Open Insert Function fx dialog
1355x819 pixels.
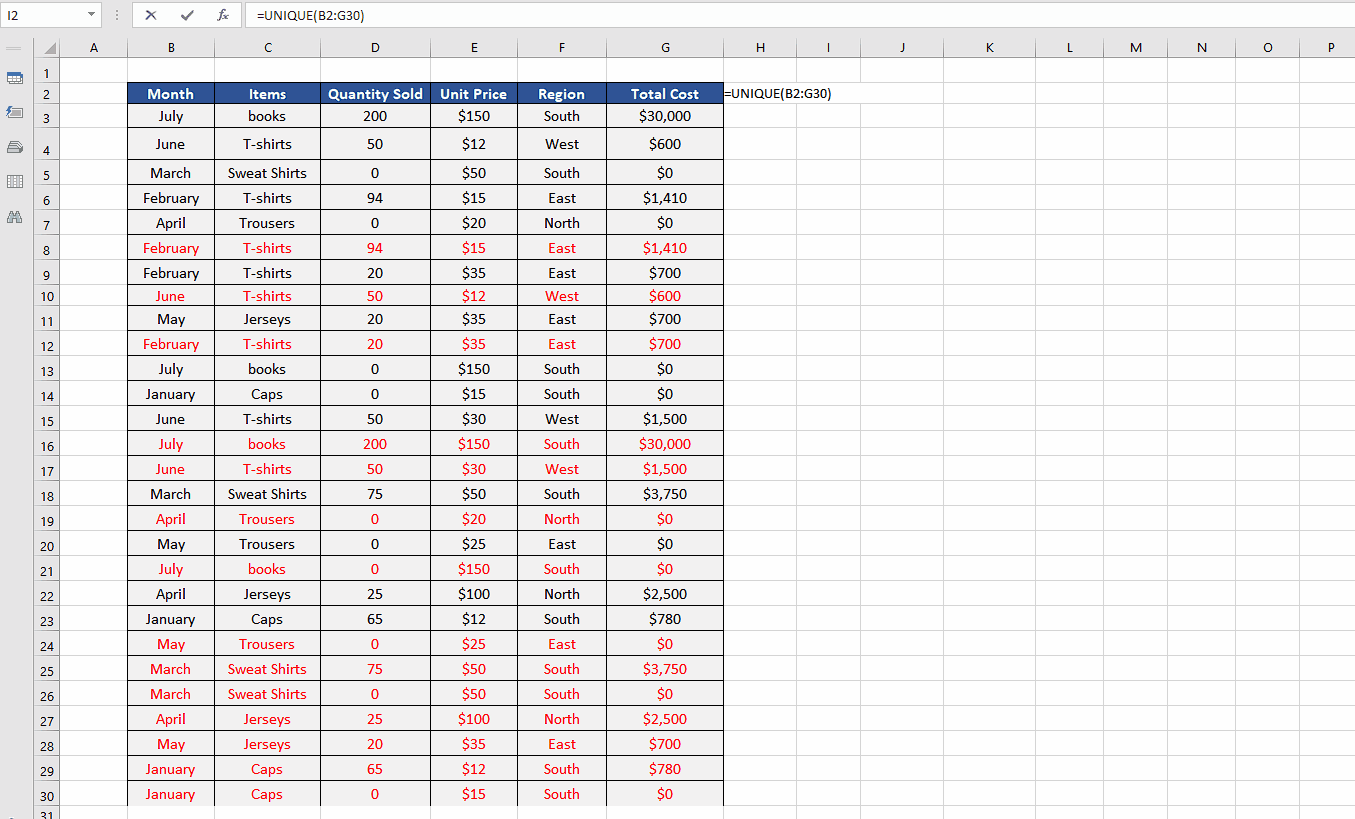point(223,15)
